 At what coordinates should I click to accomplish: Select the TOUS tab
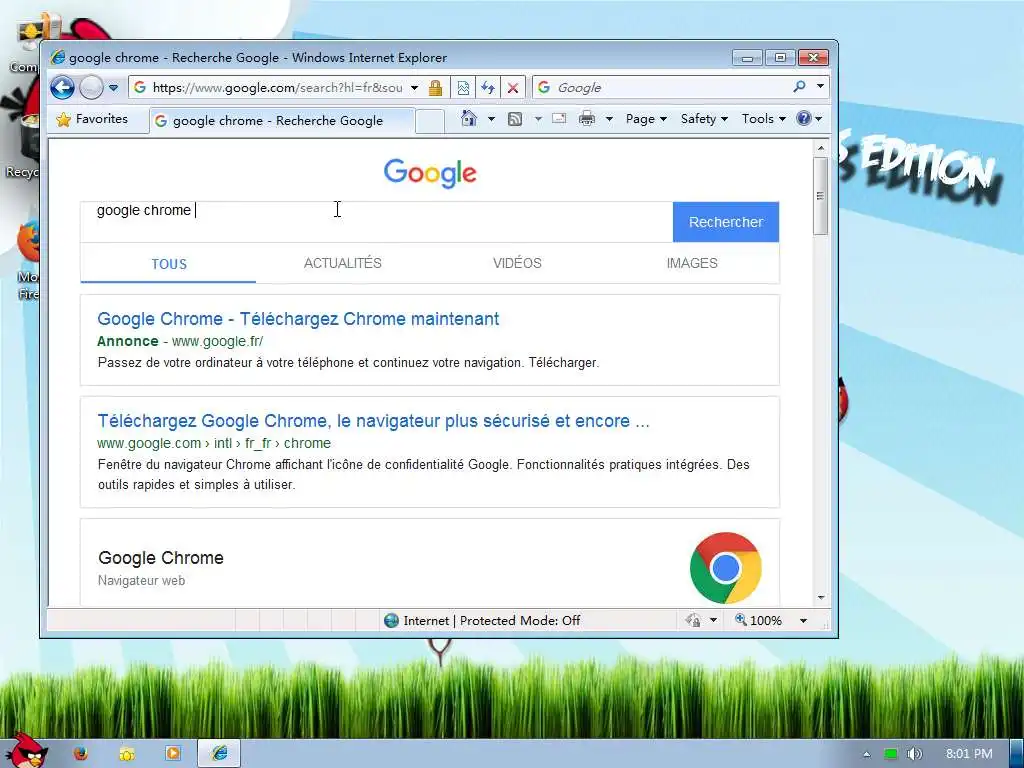(168, 264)
